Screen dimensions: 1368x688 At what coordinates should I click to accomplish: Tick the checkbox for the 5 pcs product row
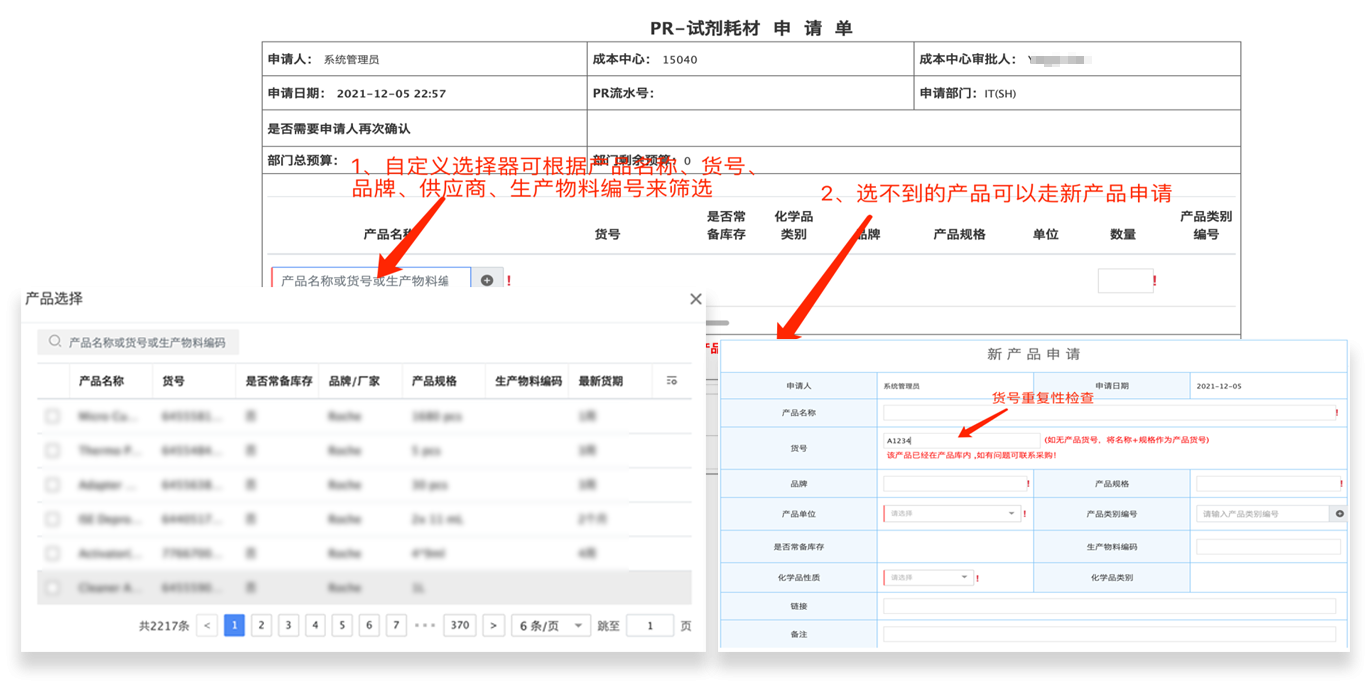tap(53, 451)
